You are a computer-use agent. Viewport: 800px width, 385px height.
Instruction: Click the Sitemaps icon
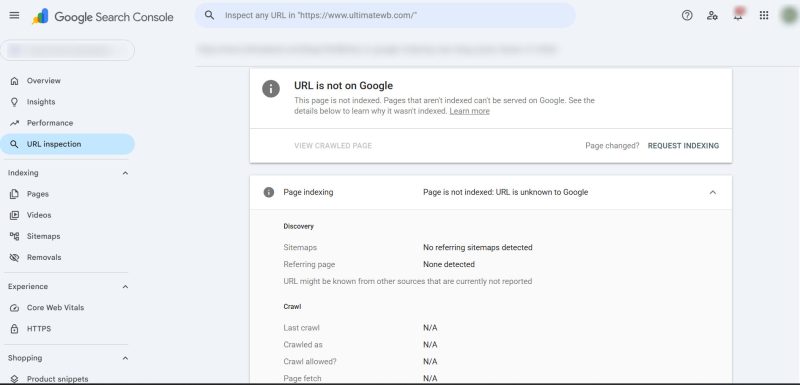14,236
